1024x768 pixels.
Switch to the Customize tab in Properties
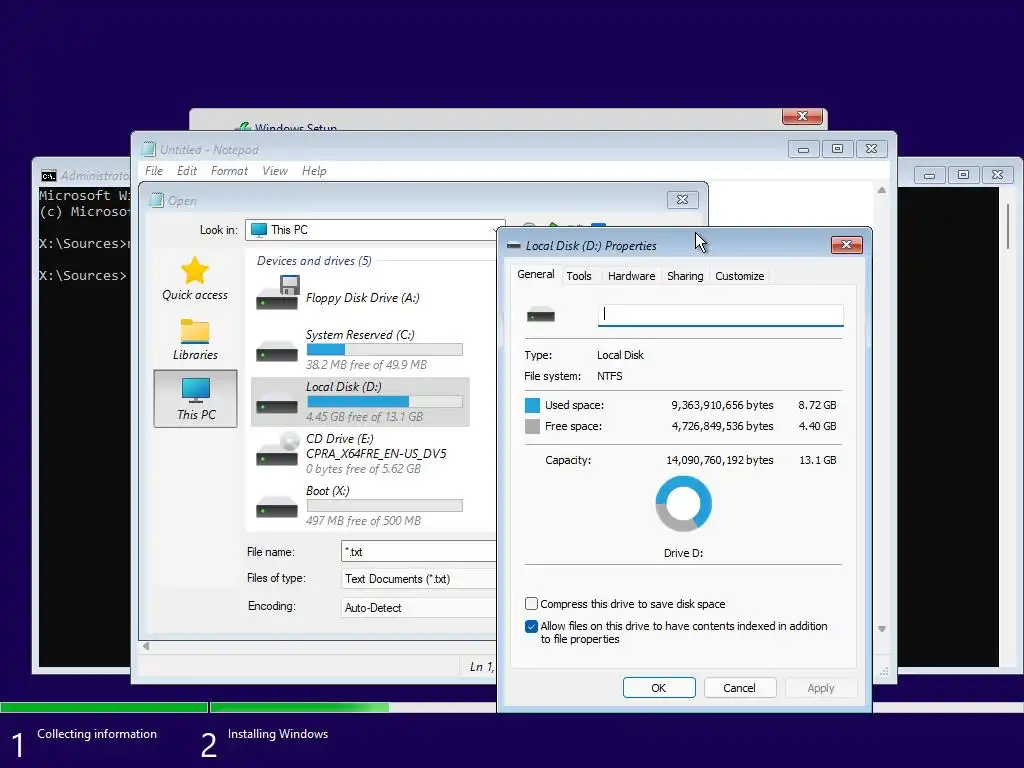point(739,276)
